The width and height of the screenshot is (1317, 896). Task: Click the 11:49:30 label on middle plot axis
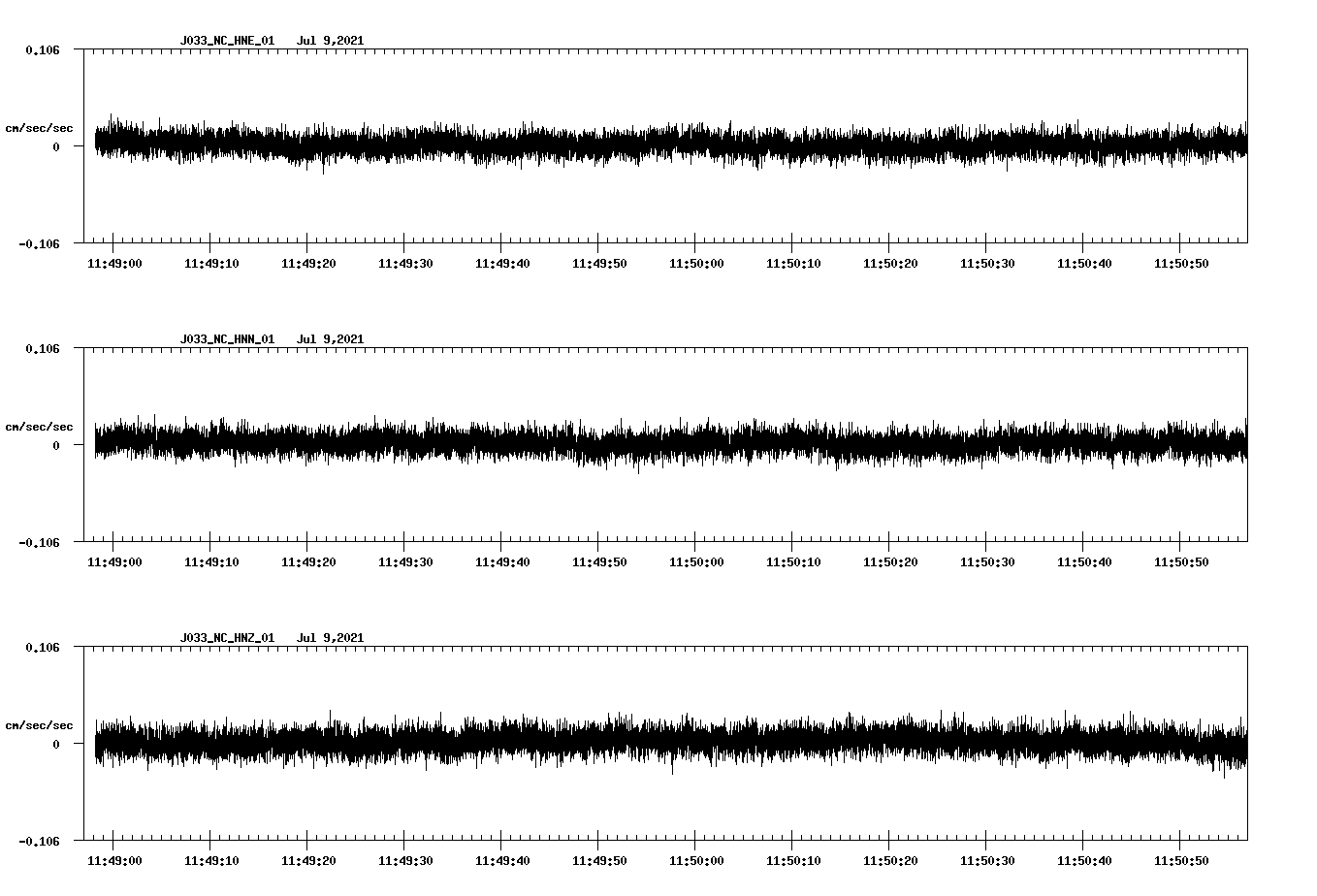coord(404,560)
